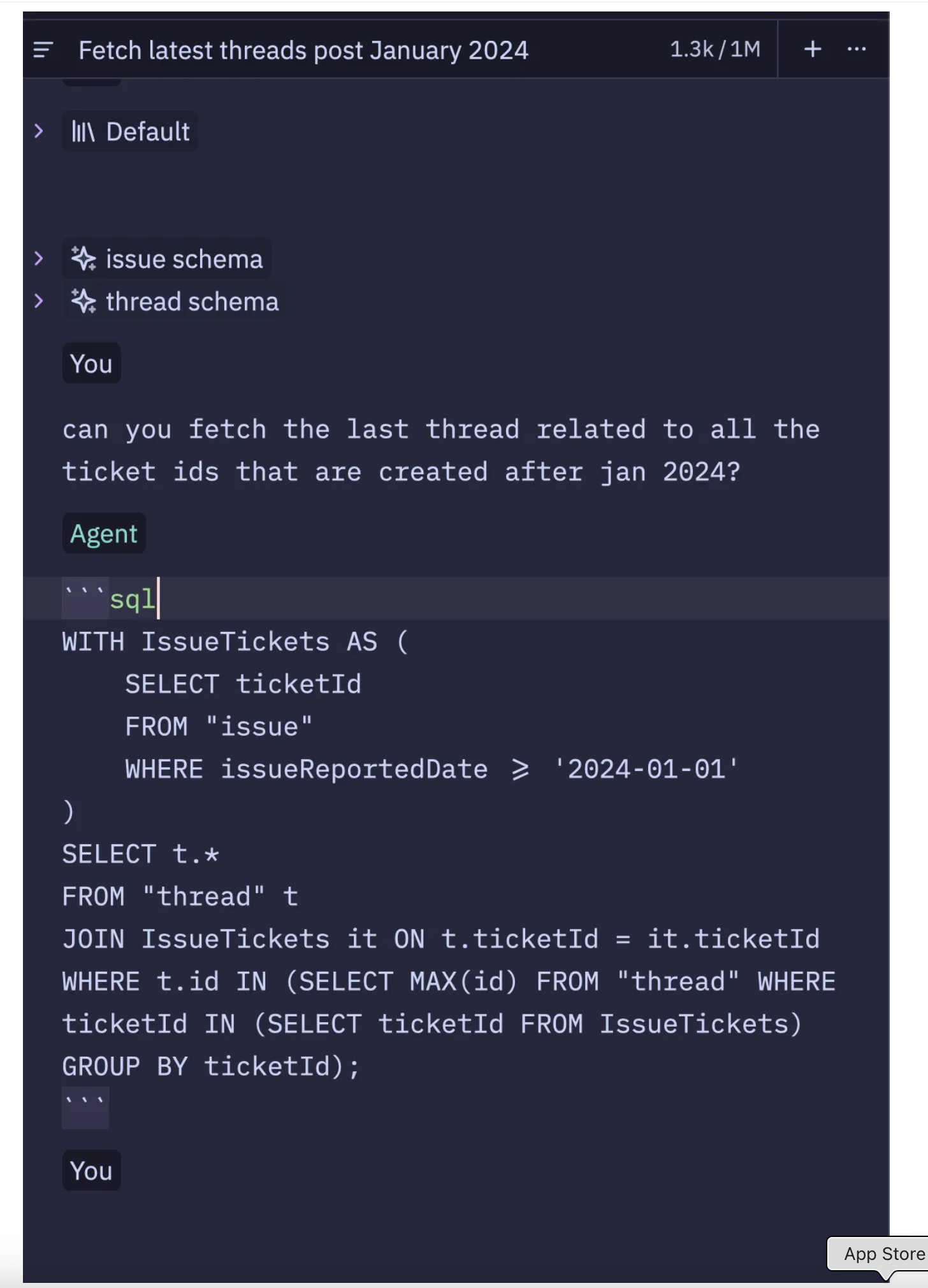Click the Agent role label
This screenshot has width=928, height=1288.
104,533
